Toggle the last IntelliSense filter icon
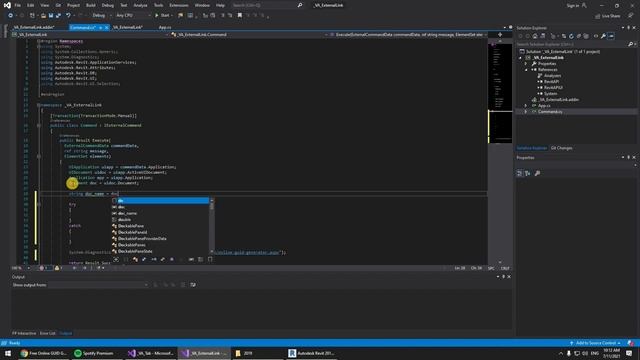This screenshot has width=640, height=360. point(210,259)
